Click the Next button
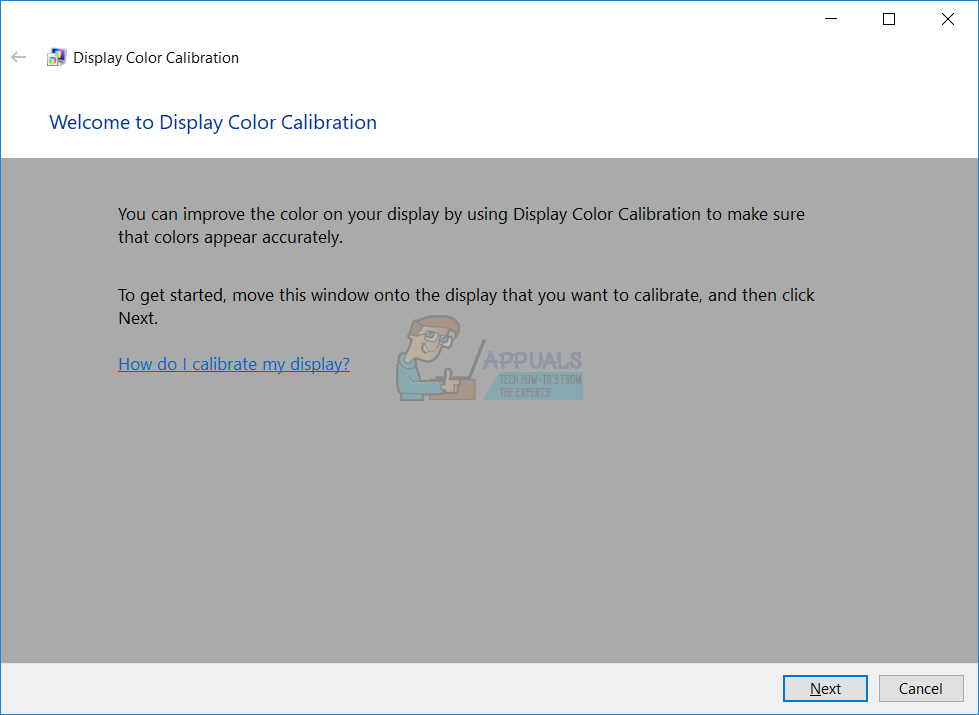The width and height of the screenshot is (979, 715). click(x=825, y=688)
